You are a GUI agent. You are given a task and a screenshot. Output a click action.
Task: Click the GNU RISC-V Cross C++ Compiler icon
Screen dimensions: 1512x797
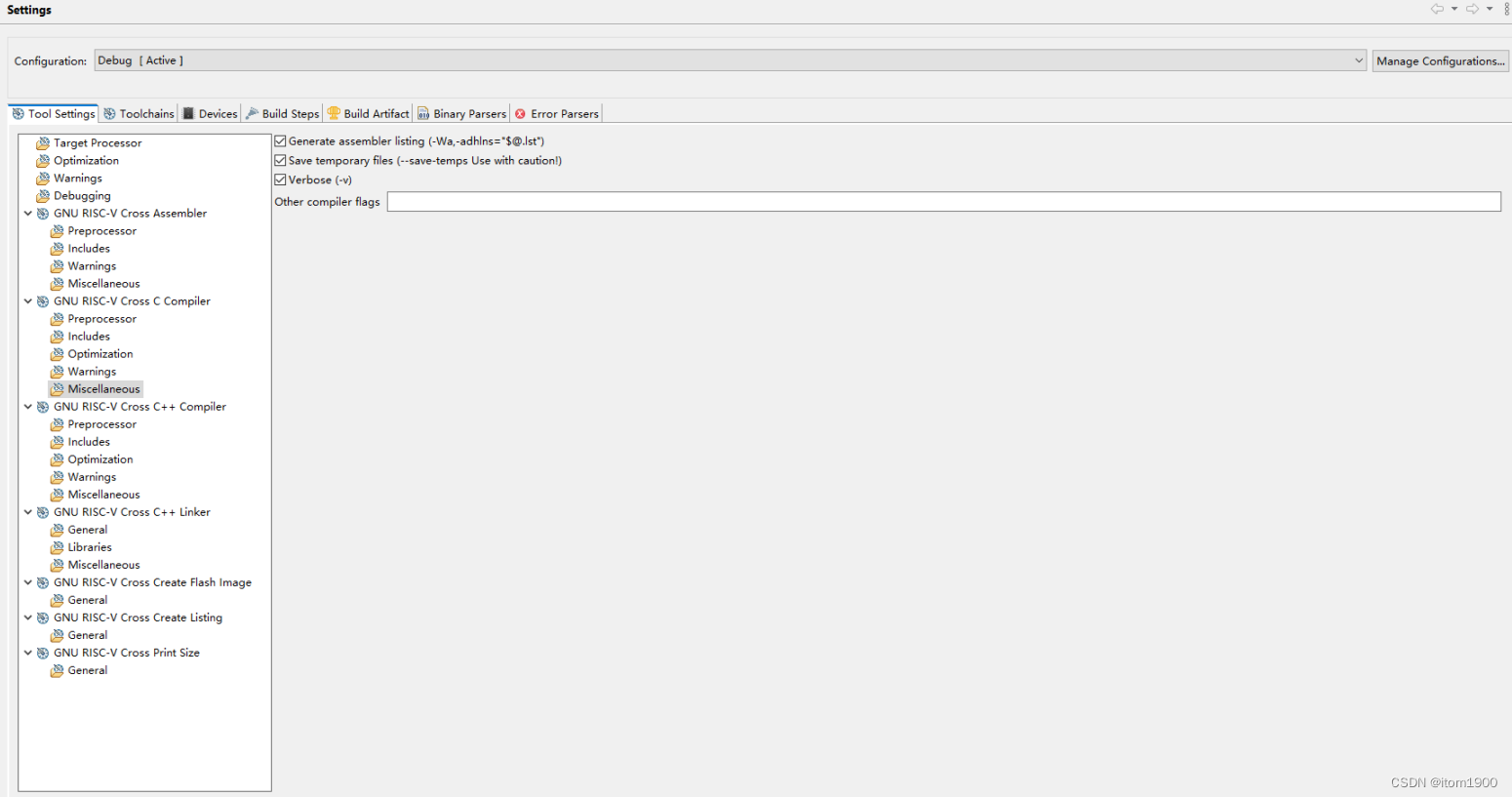43,407
